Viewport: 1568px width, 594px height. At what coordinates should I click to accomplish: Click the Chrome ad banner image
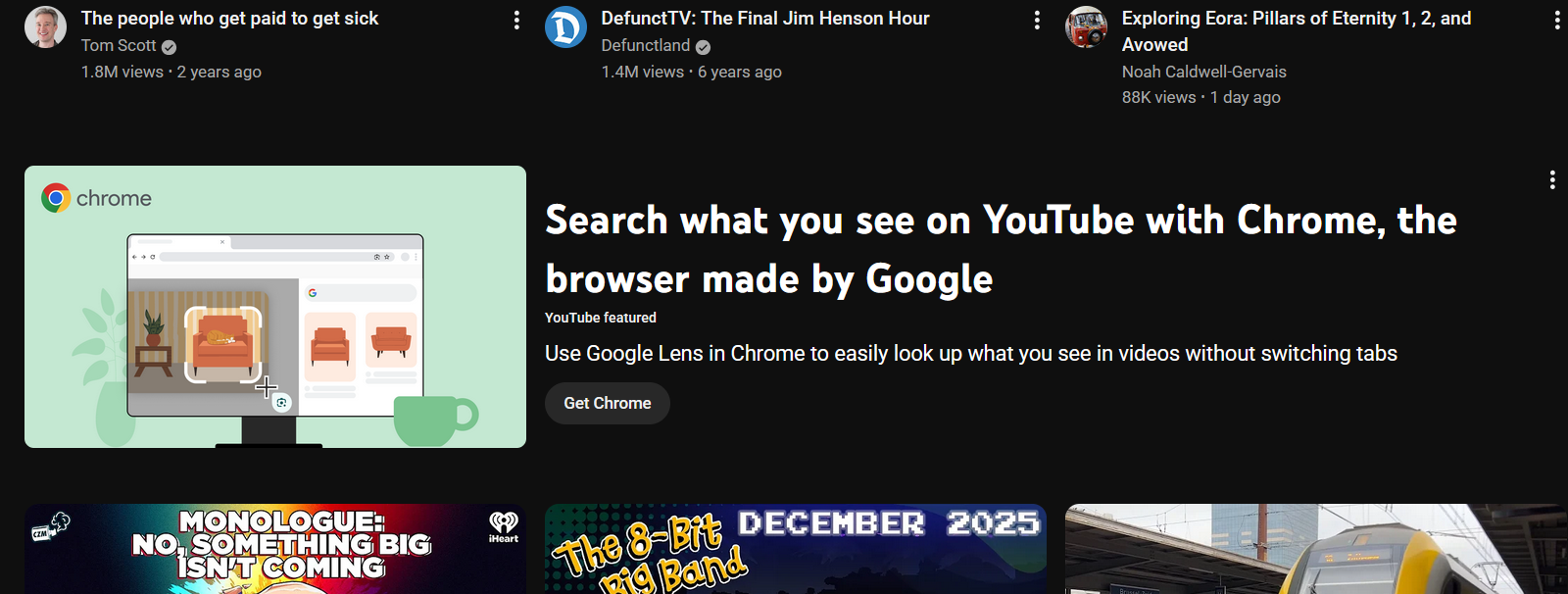[x=275, y=307]
